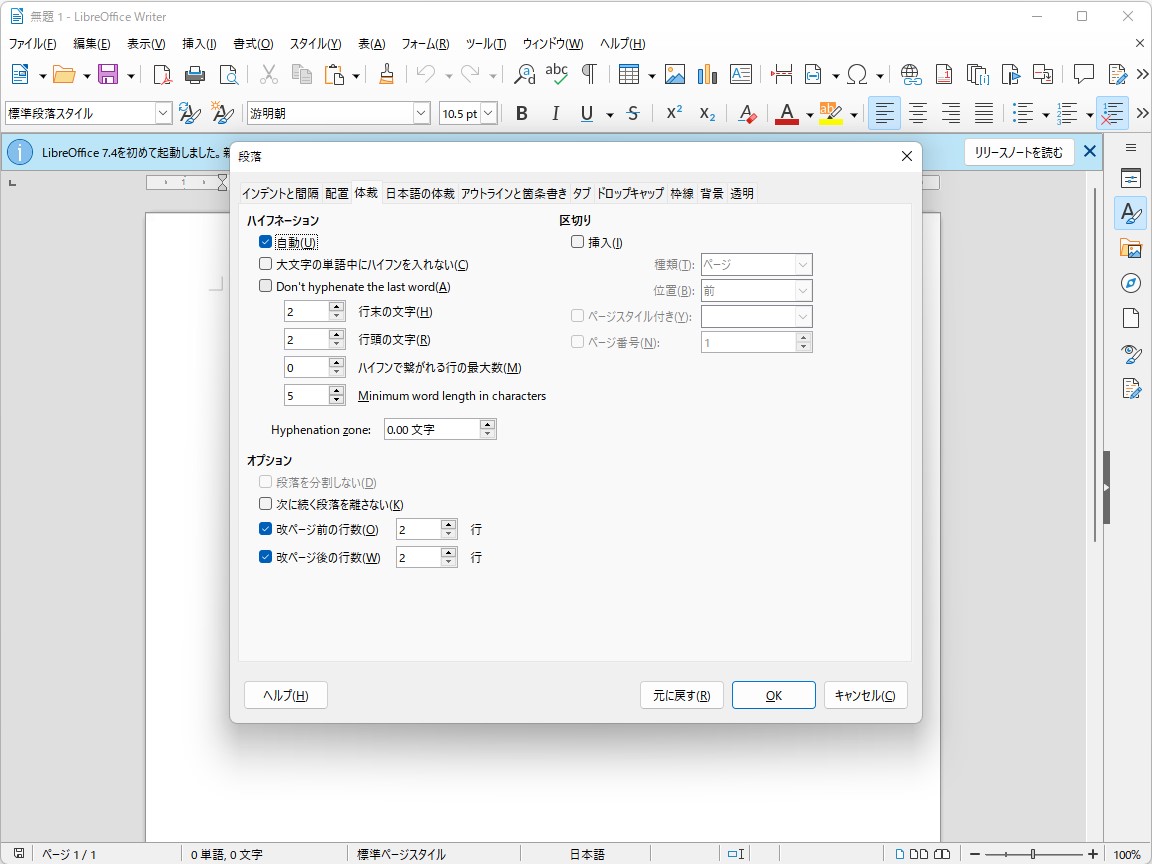Click リリースノートを読む button
Viewport: 1152px width, 864px height.
[x=1019, y=152]
